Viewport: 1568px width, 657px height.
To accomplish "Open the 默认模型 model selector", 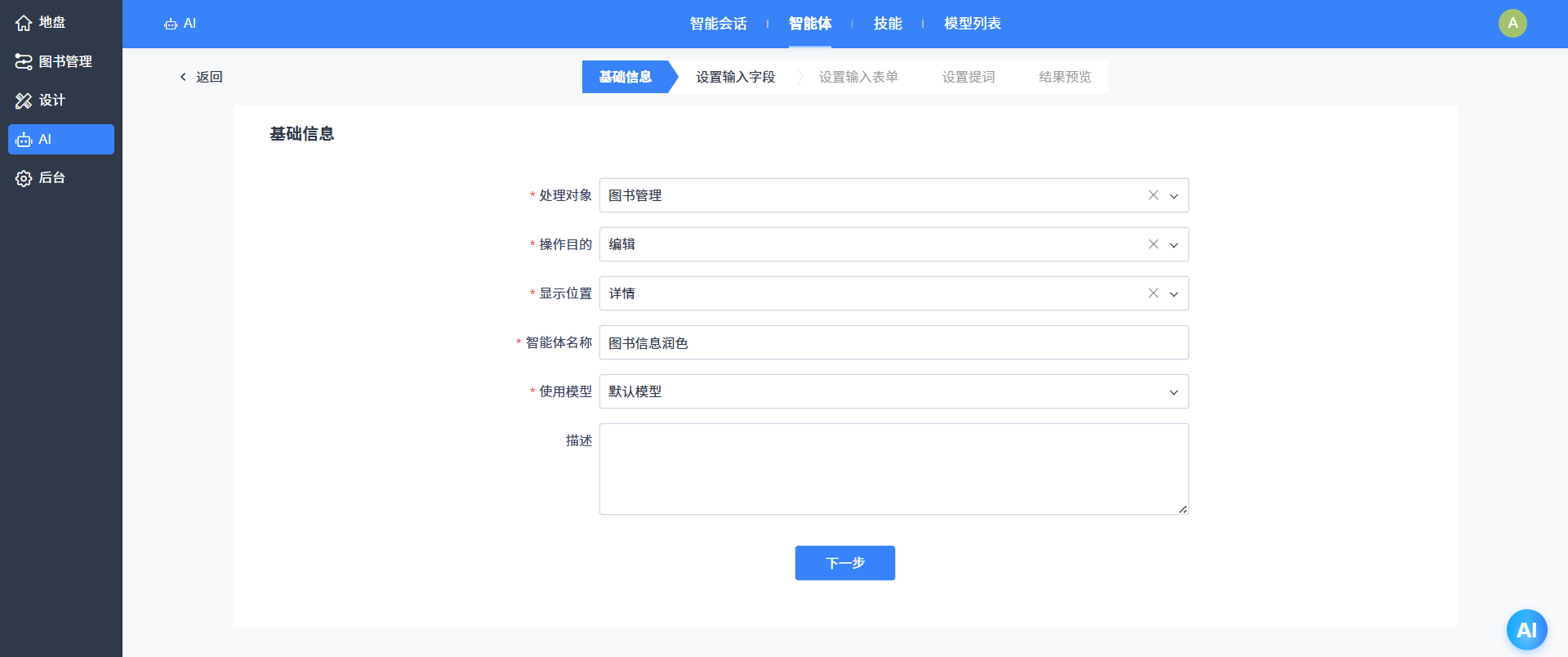I will click(893, 391).
